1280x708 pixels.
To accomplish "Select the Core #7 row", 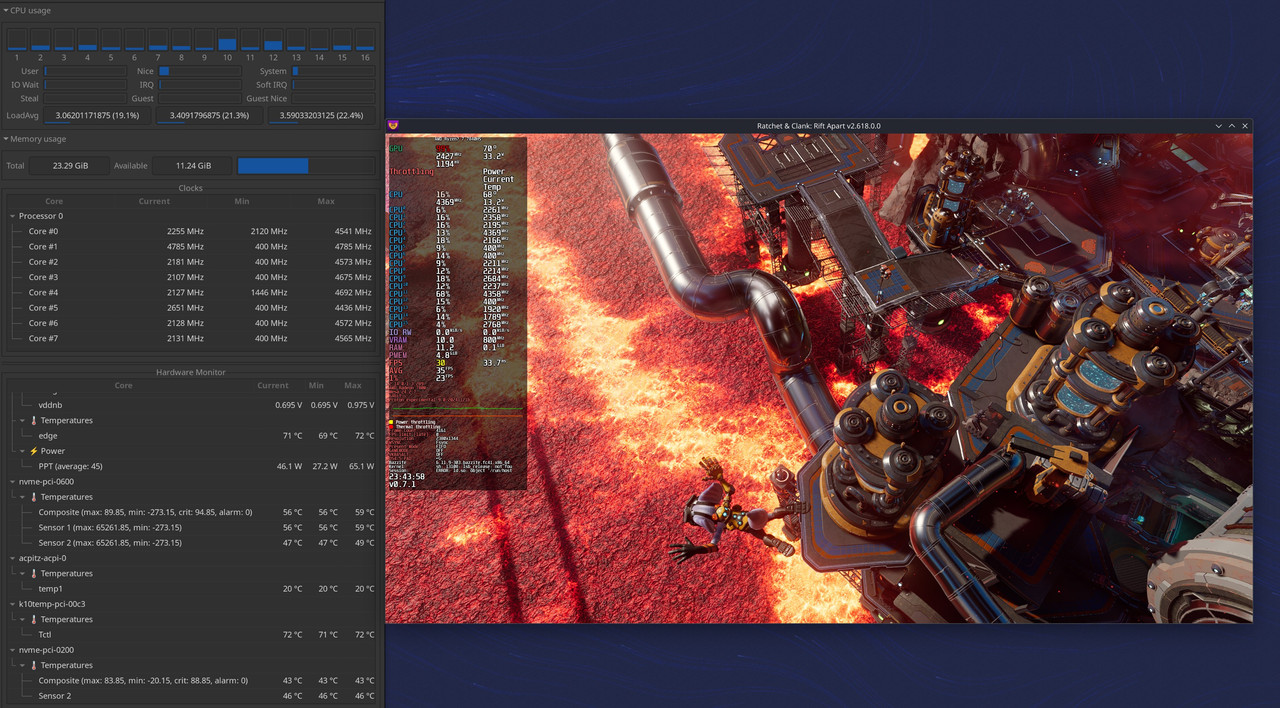I will (192, 339).
